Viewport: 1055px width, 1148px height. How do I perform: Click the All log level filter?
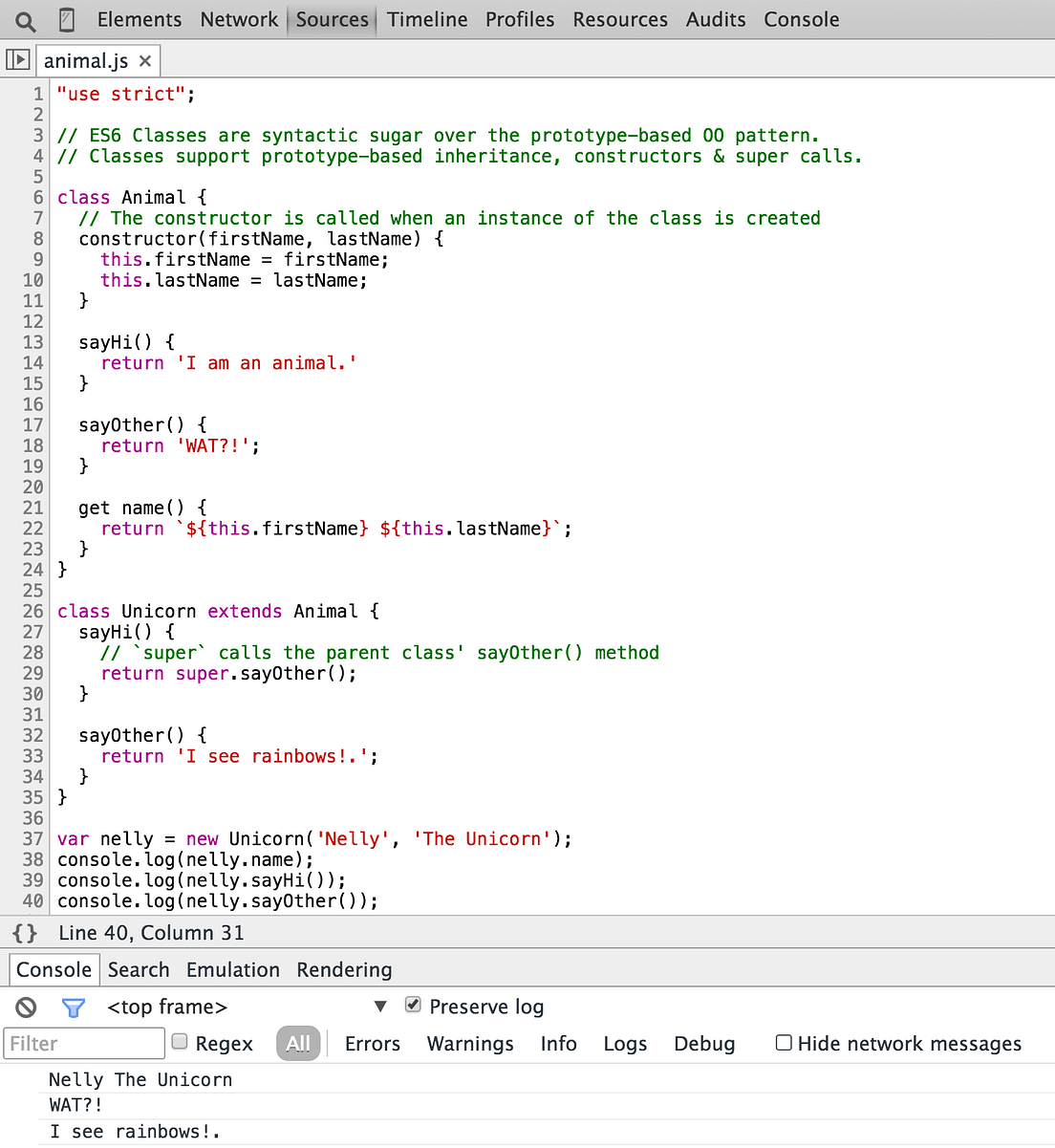click(x=297, y=1043)
